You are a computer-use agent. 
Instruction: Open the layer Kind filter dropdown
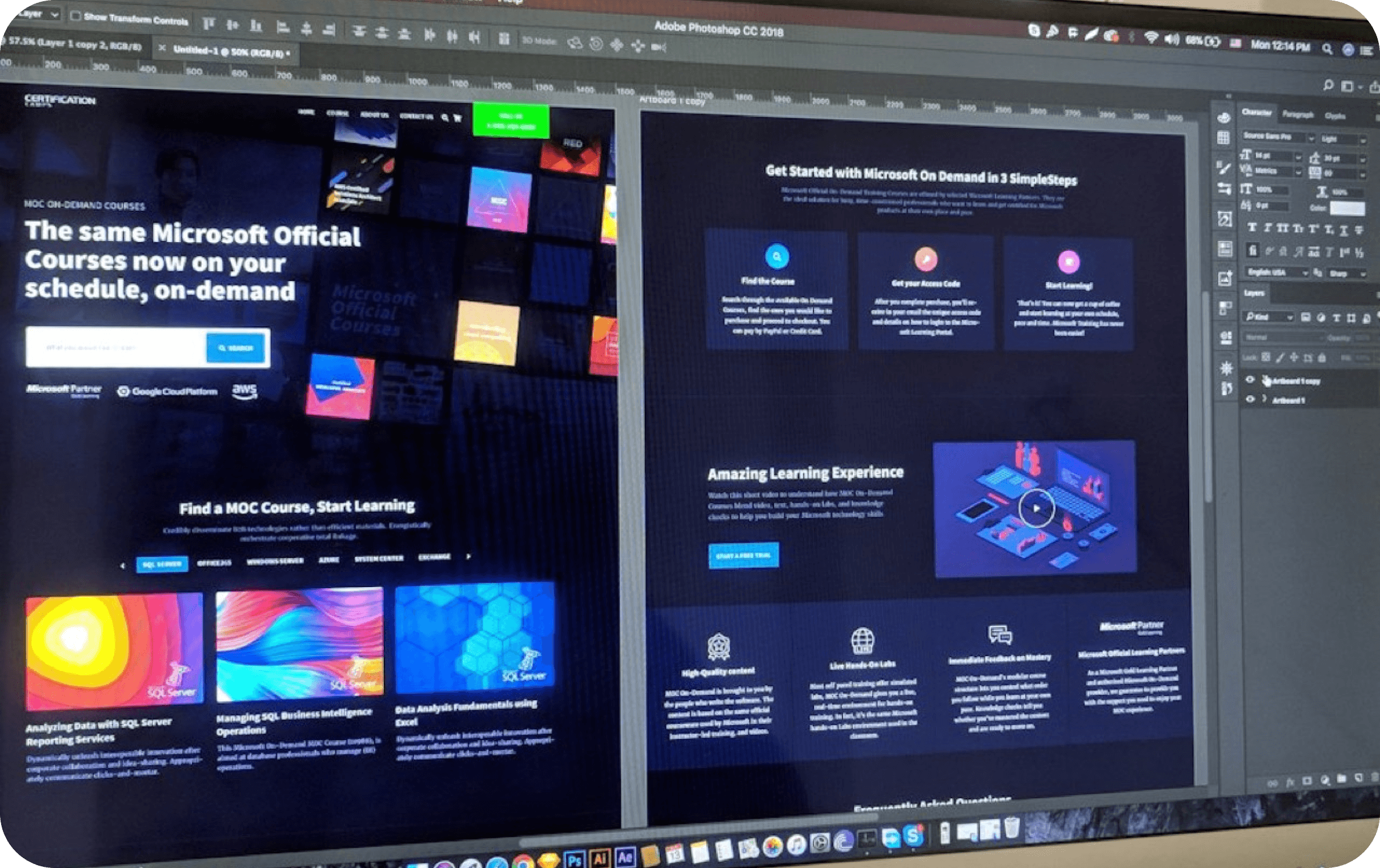point(1268,316)
